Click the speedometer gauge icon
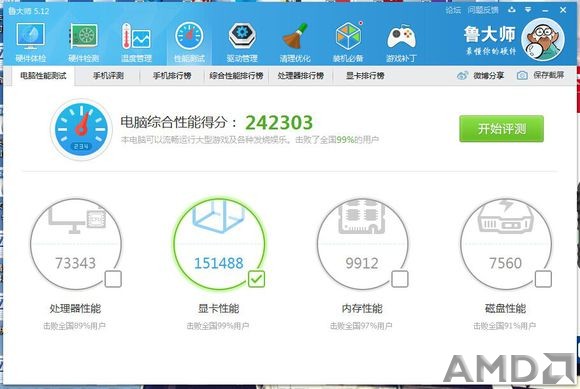This screenshot has height=389, width=580. point(81,129)
